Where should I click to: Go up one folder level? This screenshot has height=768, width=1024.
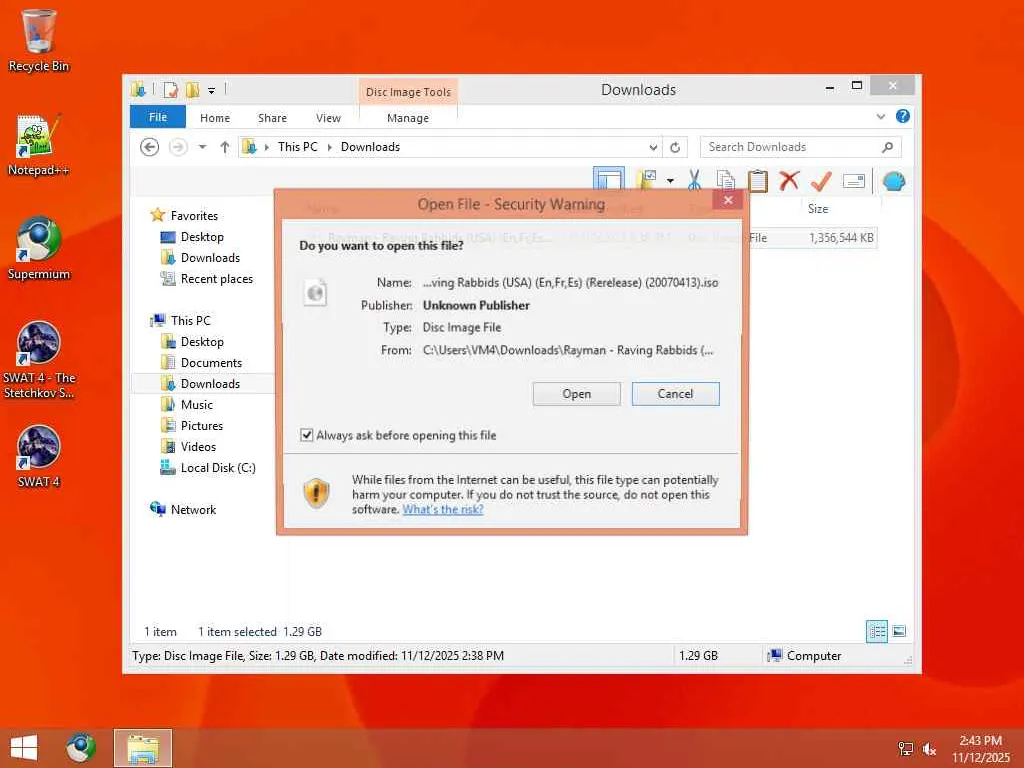[x=225, y=147]
